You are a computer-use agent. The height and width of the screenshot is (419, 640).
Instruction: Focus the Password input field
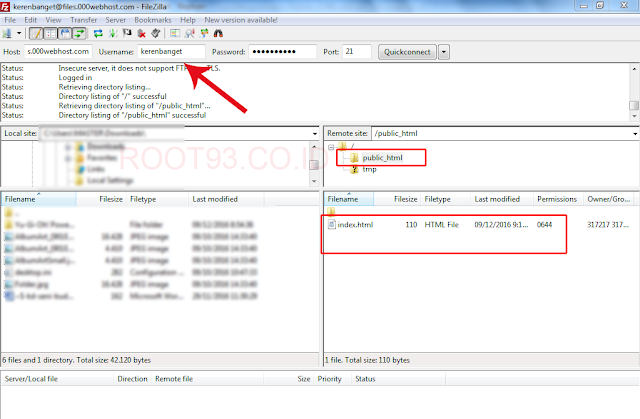[x=282, y=51]
